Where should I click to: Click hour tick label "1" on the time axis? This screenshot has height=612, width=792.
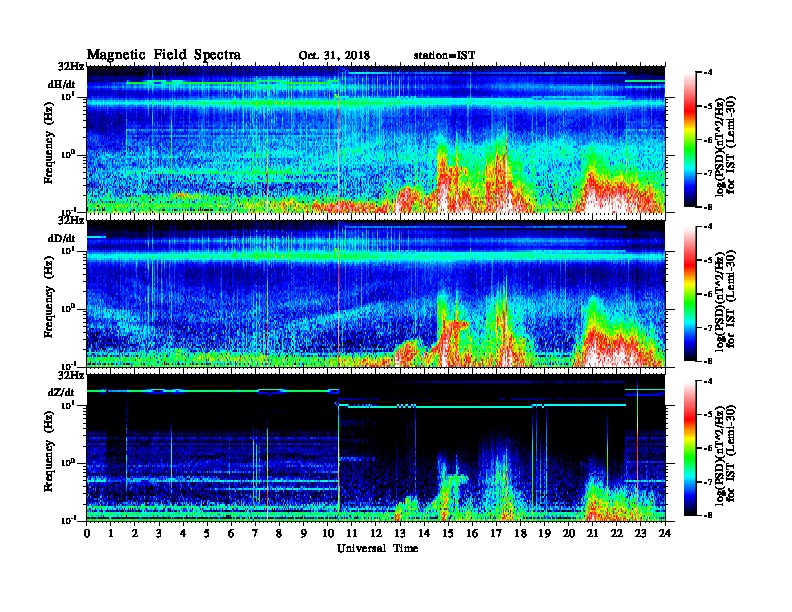(111, 533)
